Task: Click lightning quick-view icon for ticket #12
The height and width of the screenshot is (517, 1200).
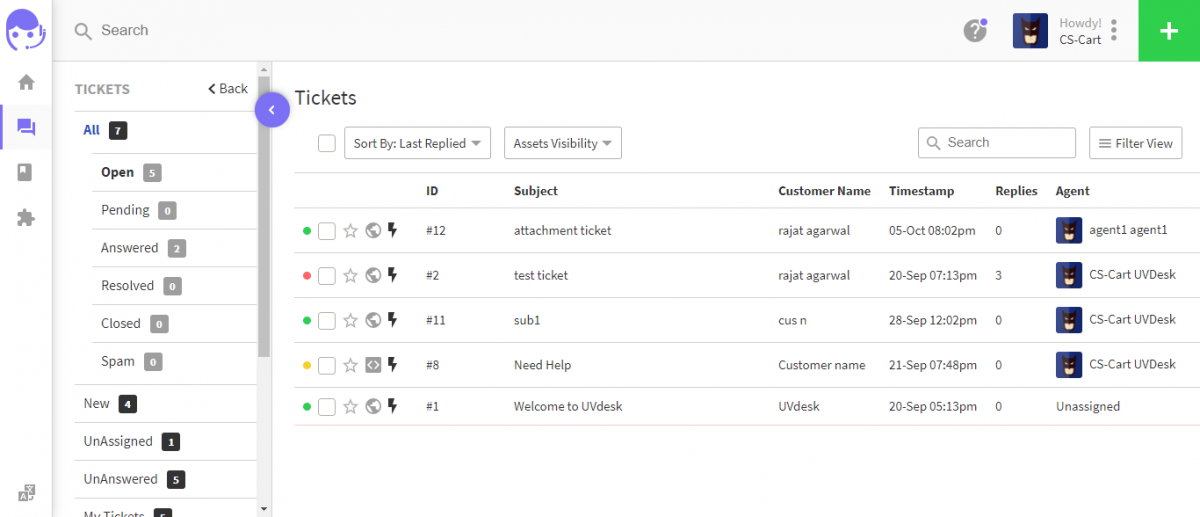Action: point(393,231)
